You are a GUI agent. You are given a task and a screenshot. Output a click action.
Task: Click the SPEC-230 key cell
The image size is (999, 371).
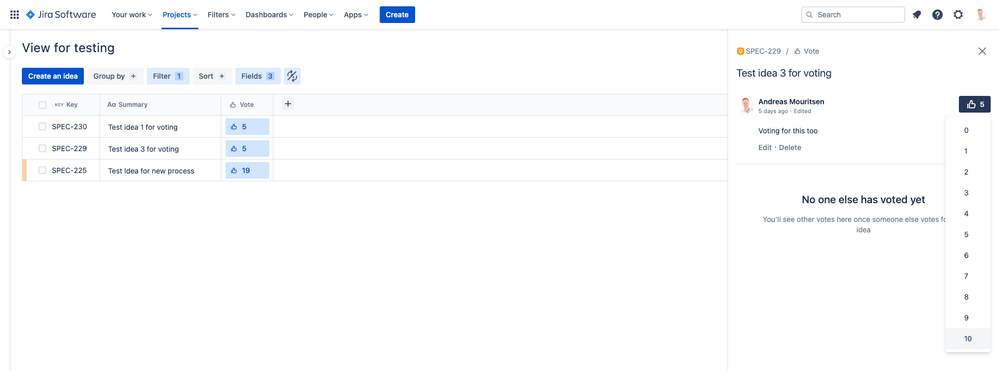(69, 127)
